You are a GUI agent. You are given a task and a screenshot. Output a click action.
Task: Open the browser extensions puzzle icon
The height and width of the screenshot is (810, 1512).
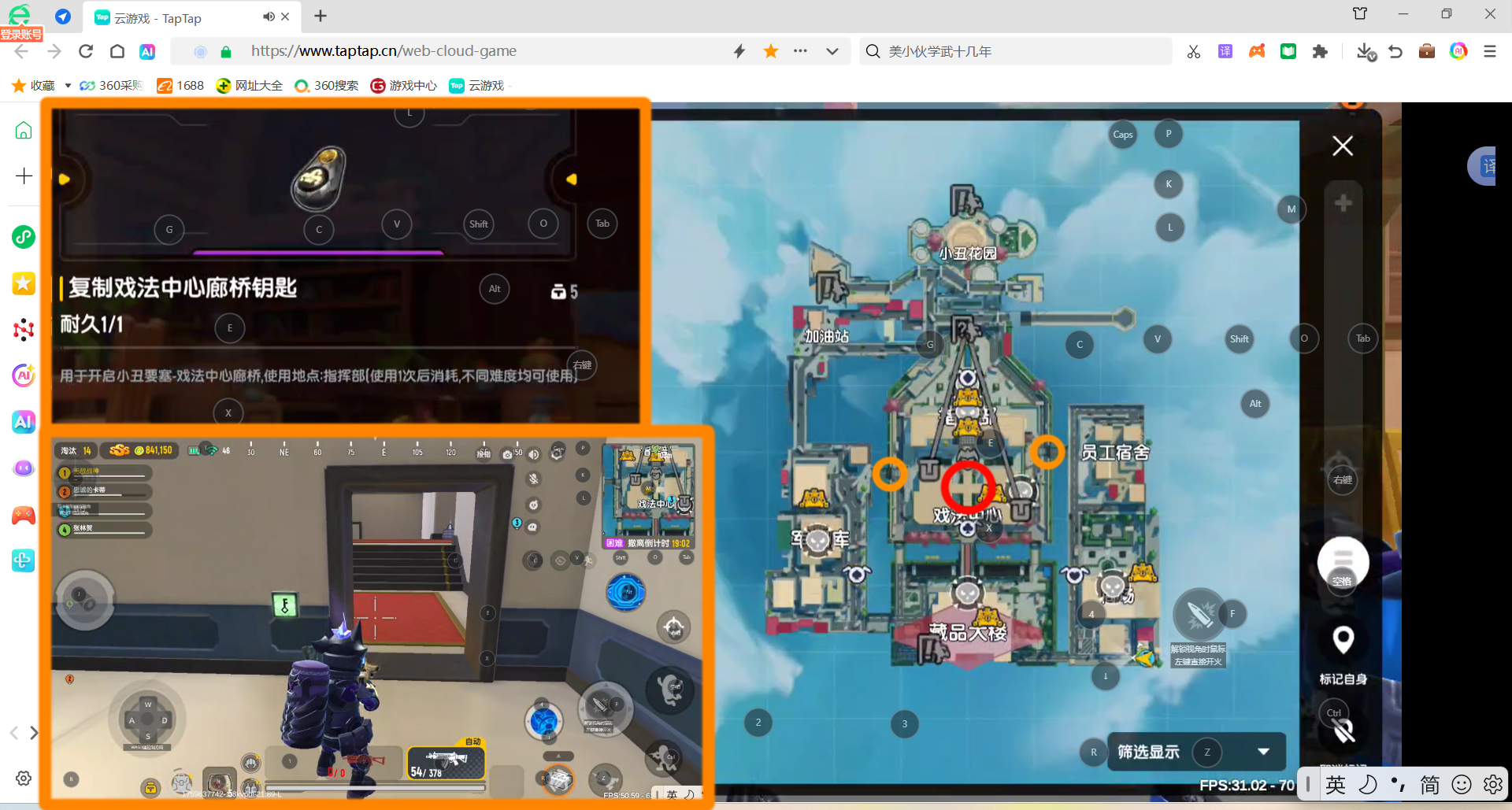pos(1320,51)
